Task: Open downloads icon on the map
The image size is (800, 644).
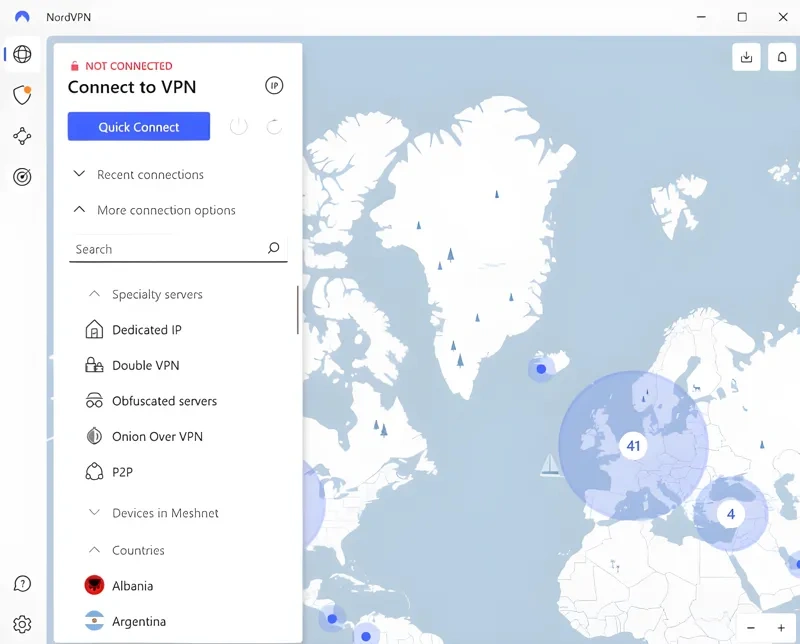Action: pyautogui.click(x=746, y=57)
